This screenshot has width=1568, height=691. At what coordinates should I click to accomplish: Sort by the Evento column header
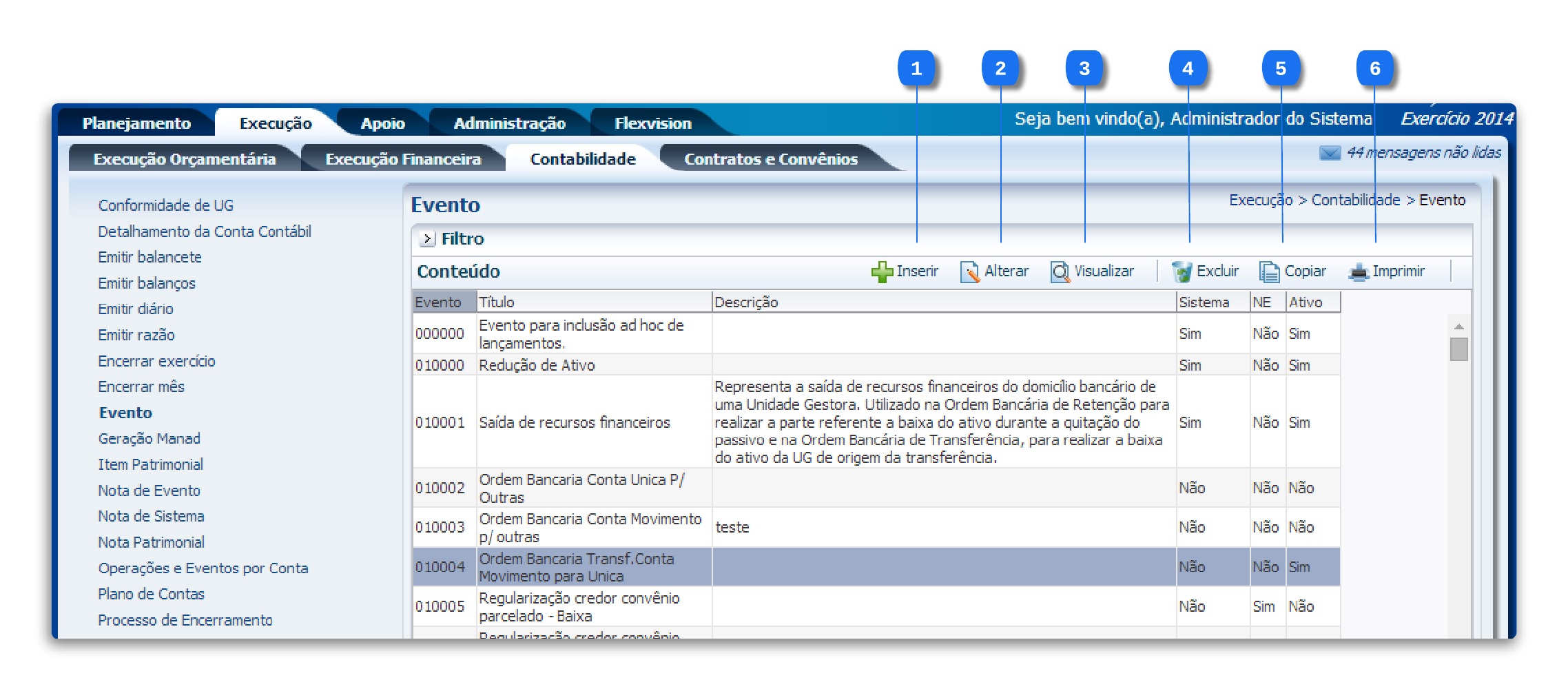[x=438, y=302]
